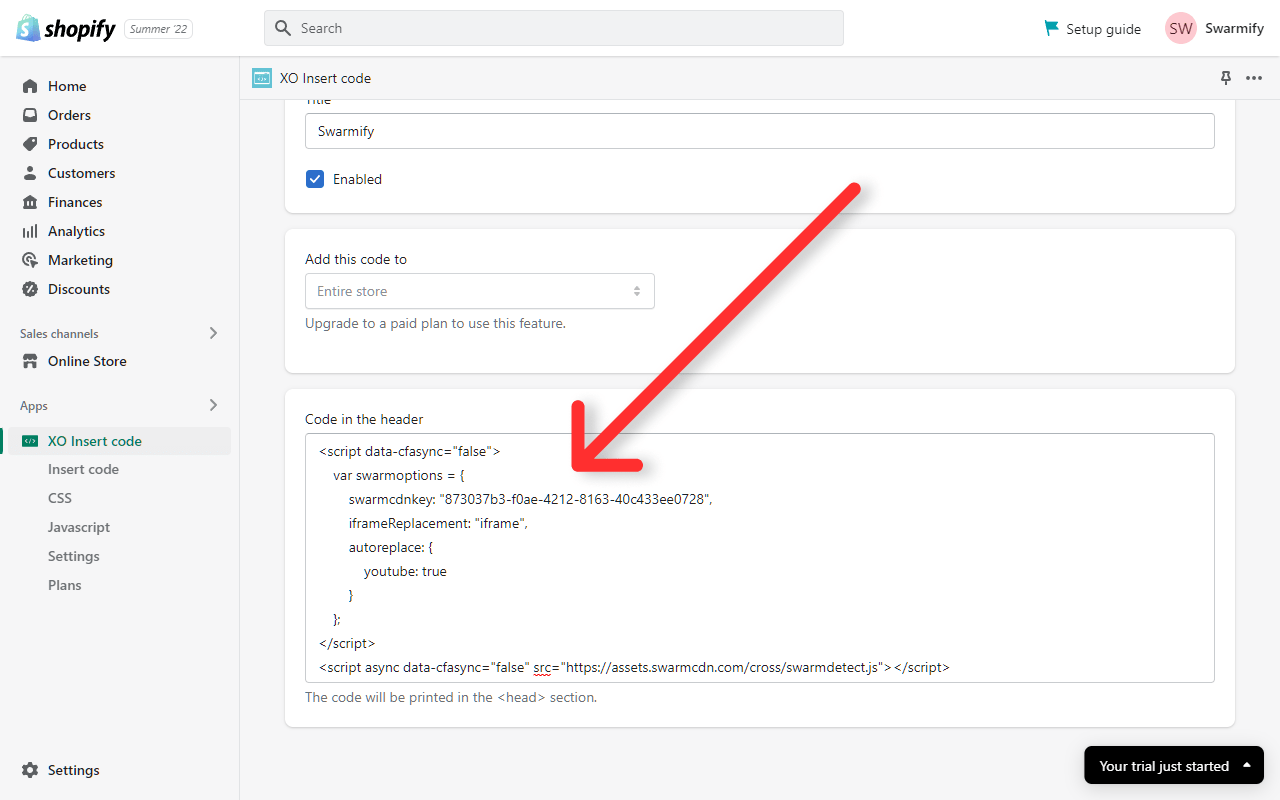Click the Customers person icon

[x=30, y=173]
